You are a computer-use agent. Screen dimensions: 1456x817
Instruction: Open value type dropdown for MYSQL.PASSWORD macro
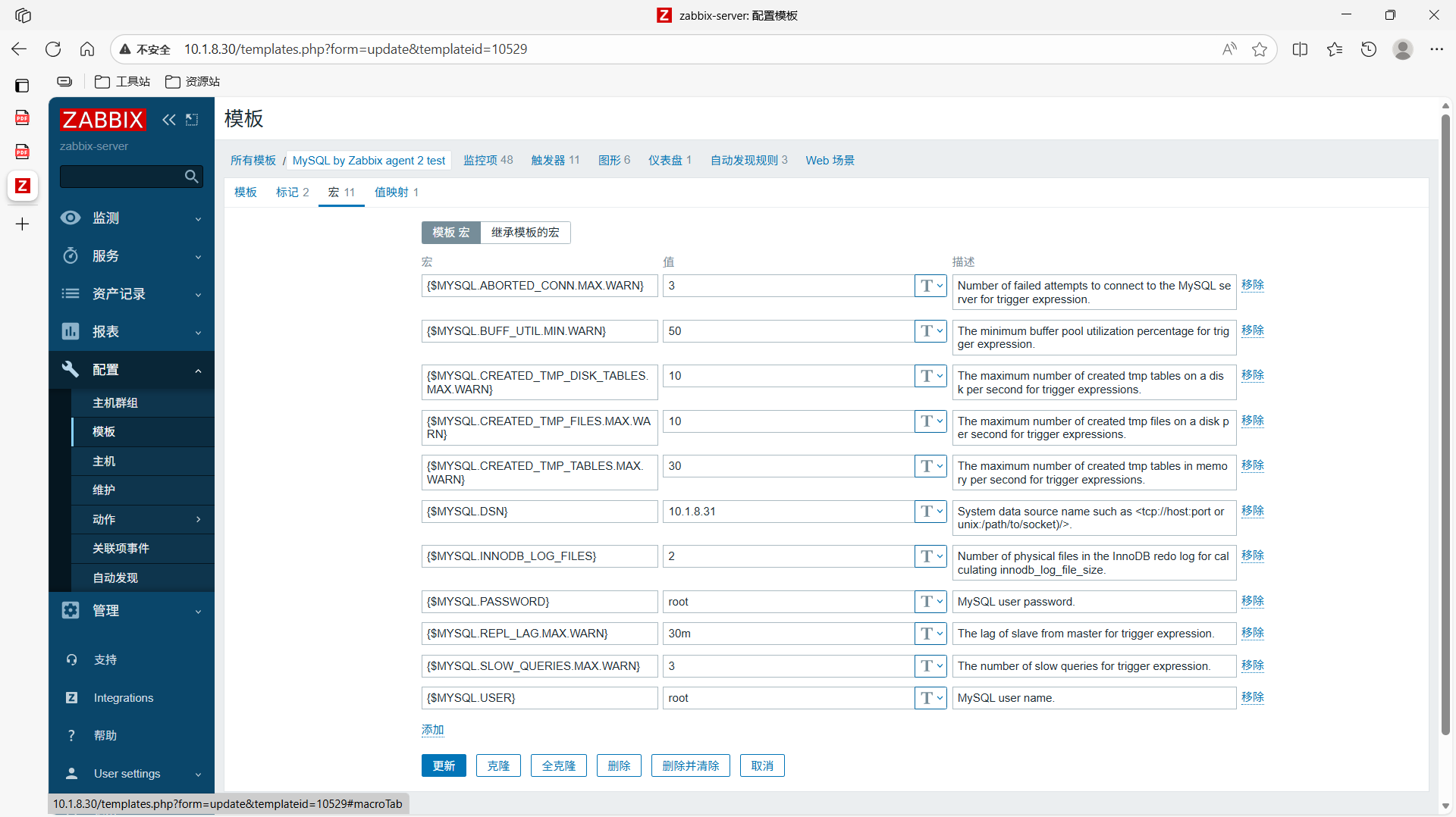pos(930,602)
